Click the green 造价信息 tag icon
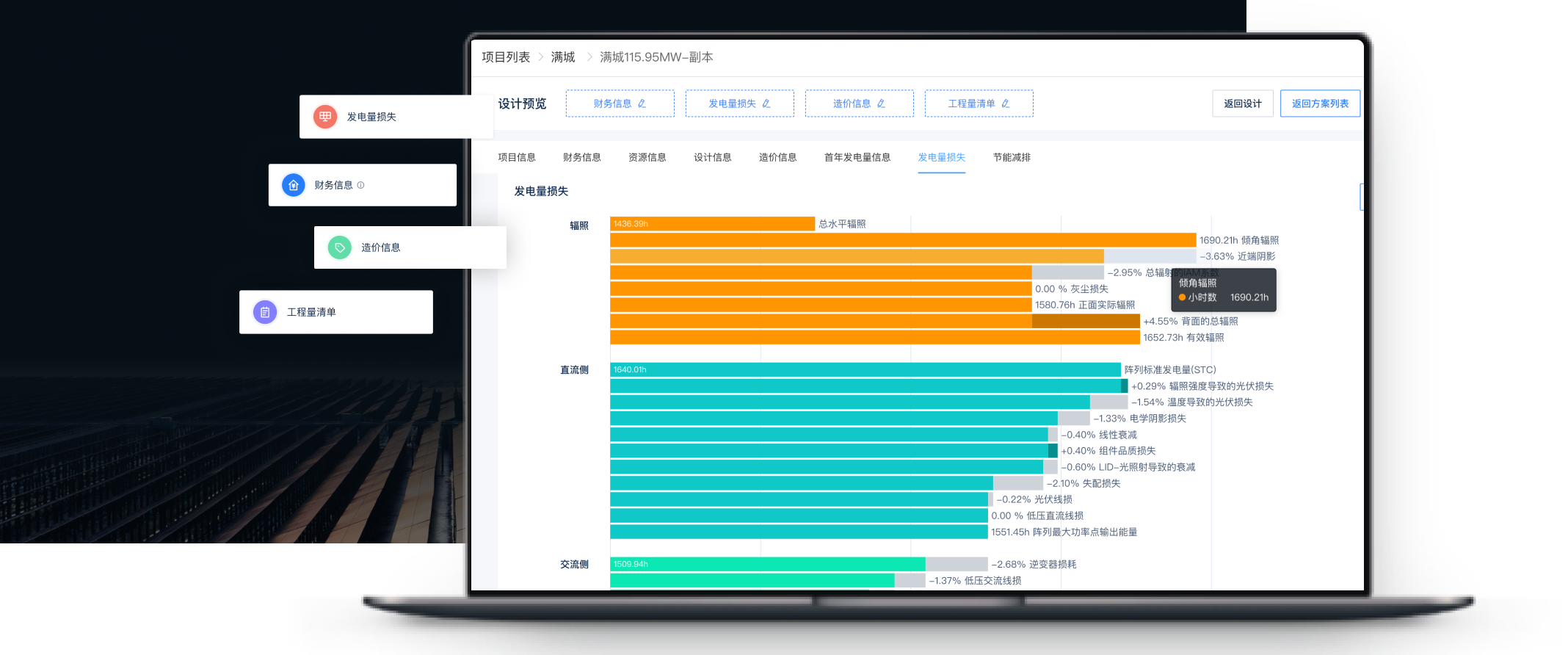This screenshot has height=655, width=1568. [339, 247]
